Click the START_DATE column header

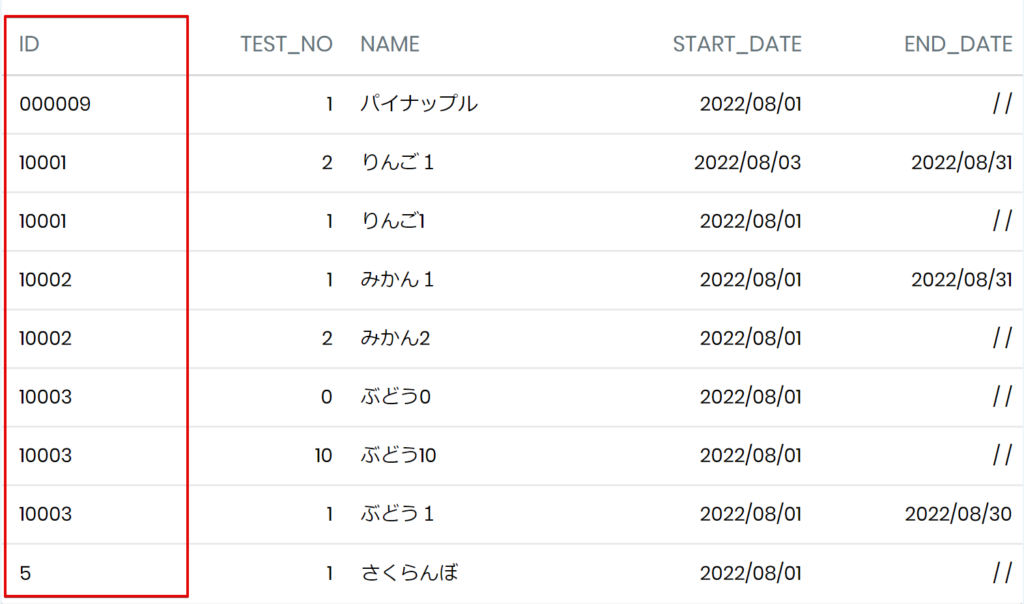pyautogui.click(x=737, y=44)
